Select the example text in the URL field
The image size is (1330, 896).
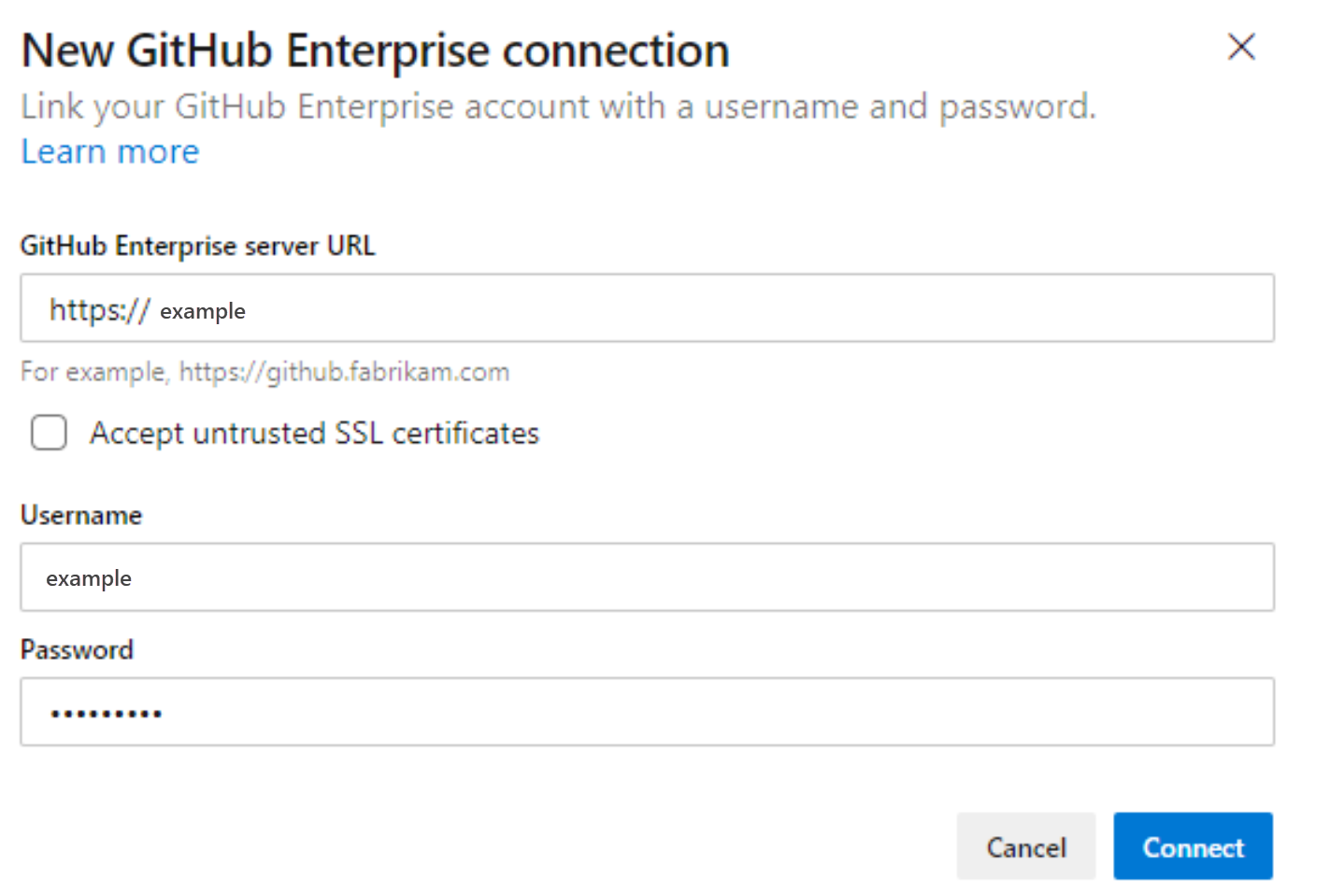(204, 310)
